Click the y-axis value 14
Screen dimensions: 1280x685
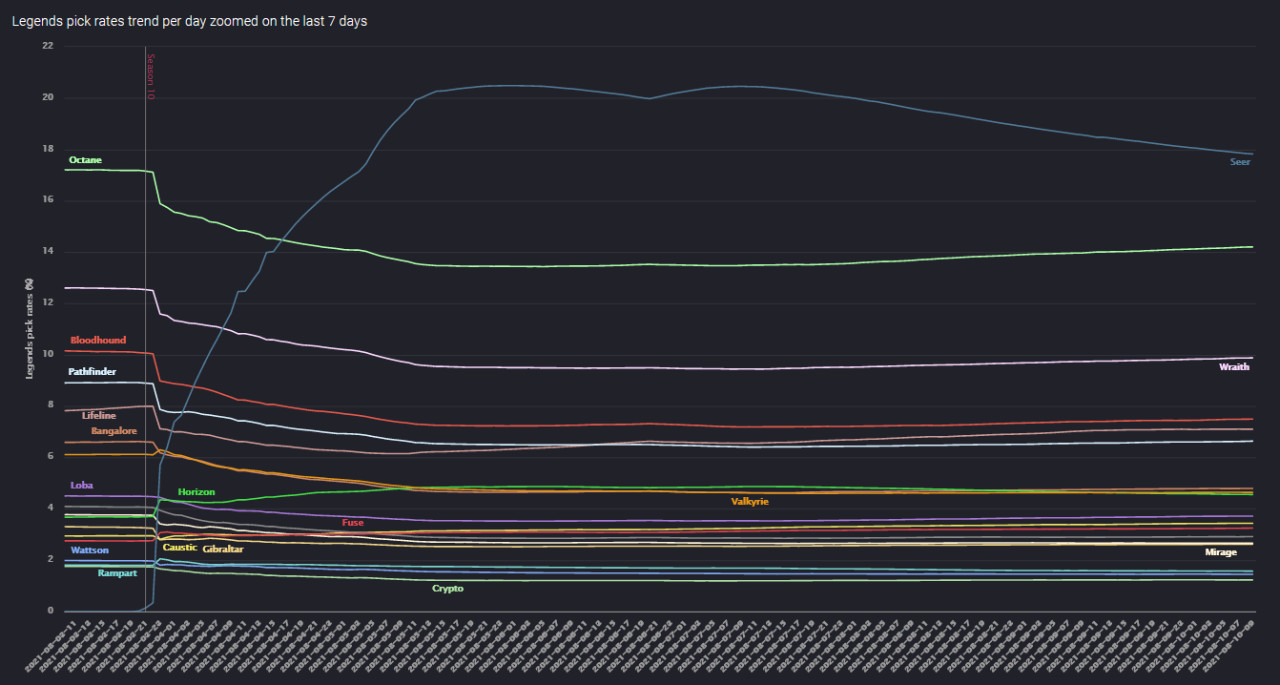click(x=48, y=251)
